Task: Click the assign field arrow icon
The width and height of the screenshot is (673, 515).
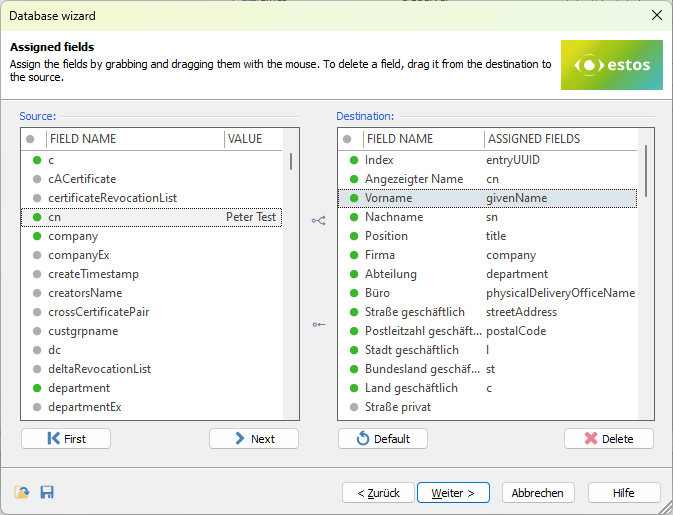Action: [319, 220]
